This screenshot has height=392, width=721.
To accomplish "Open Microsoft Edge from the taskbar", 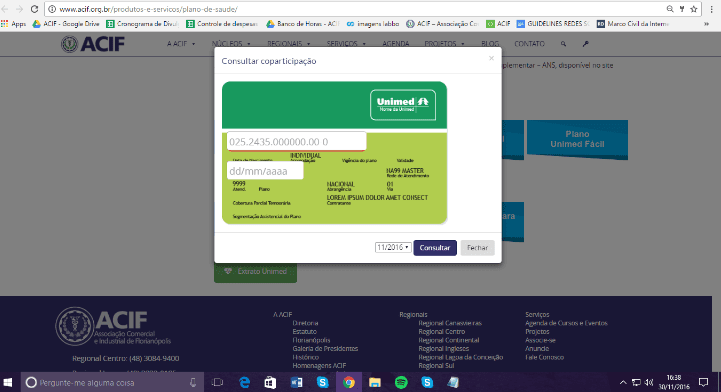I will tap(244, 382).
